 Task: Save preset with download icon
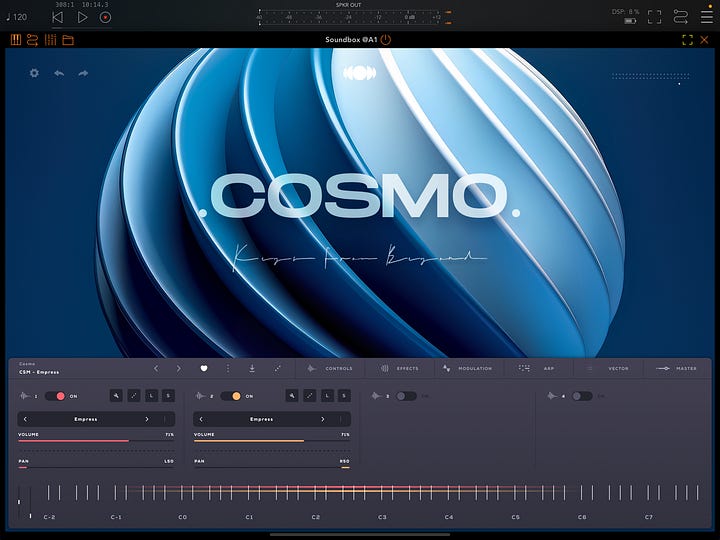pos(252,368)
